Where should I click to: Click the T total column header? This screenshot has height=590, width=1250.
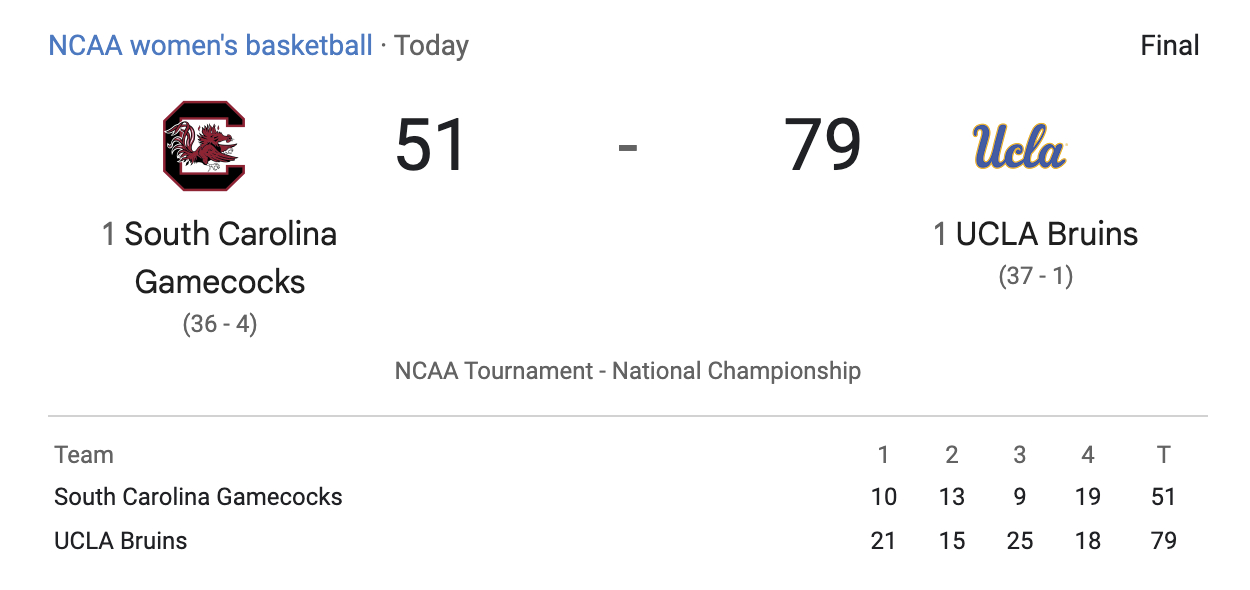1163,455
